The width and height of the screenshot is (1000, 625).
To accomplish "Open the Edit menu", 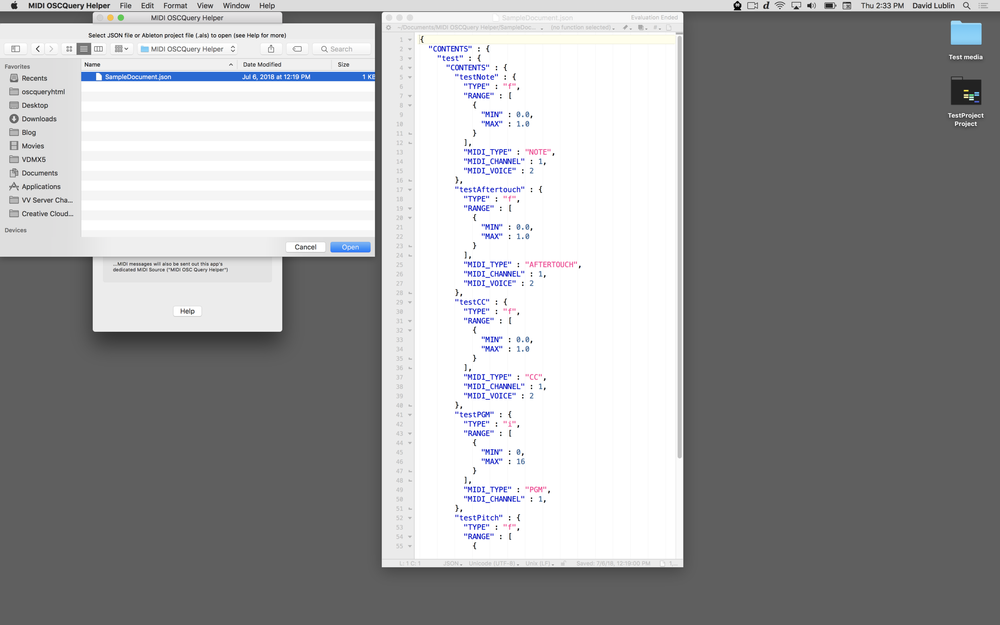I will [x=147, y=6].
